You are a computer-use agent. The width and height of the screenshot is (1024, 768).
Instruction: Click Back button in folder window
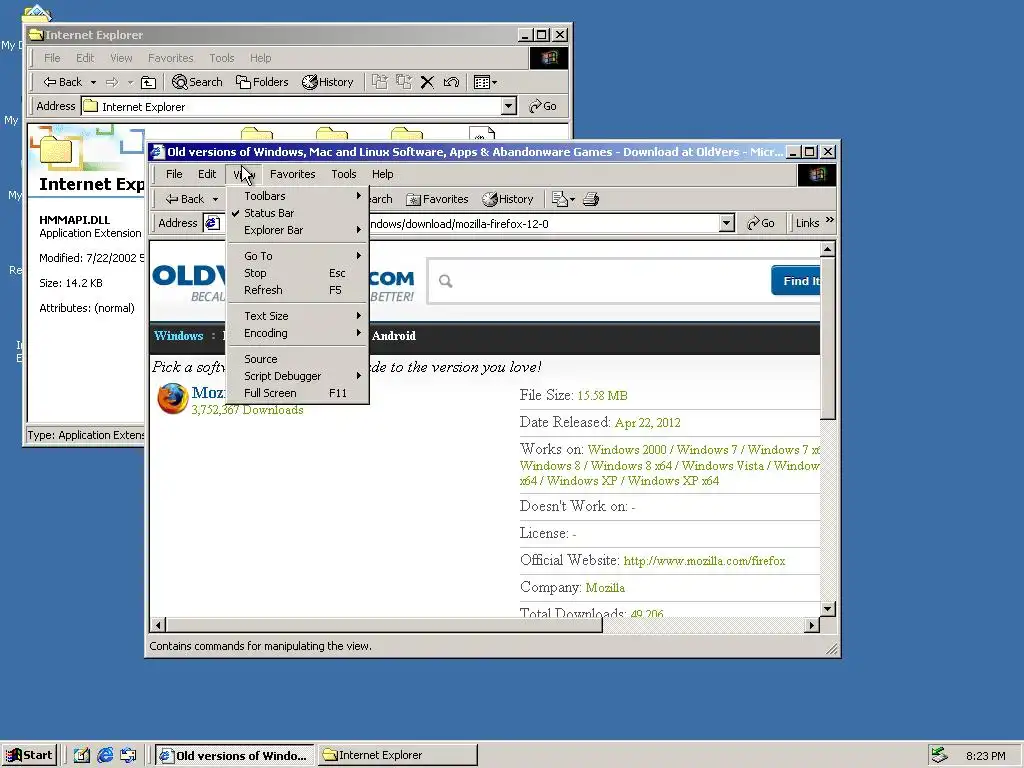tap(63, 82)
